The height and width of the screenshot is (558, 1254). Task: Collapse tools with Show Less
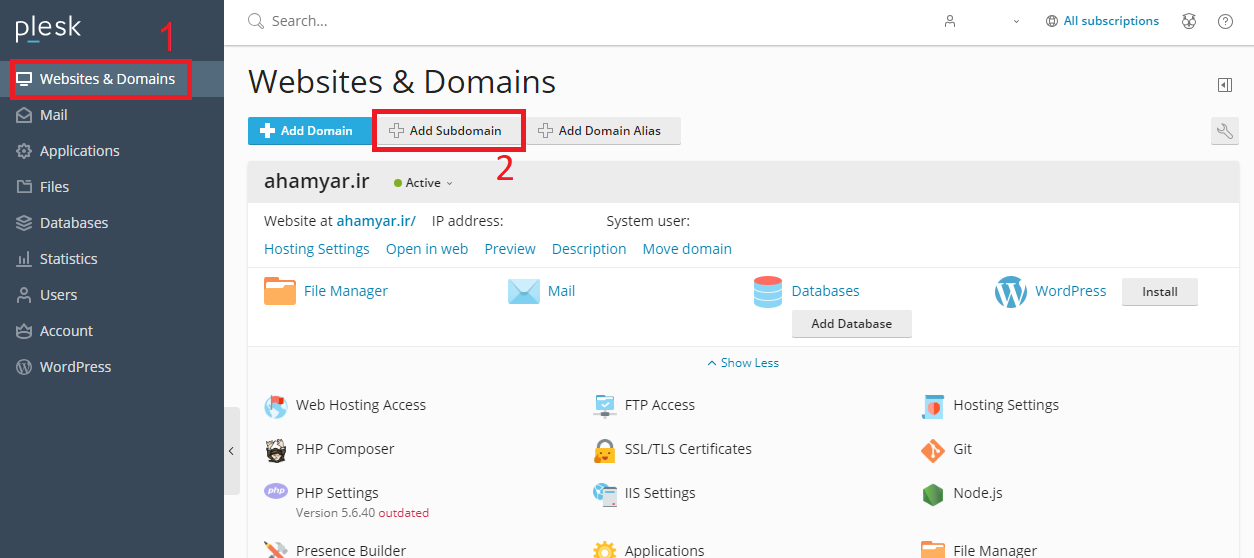pos(743,363)
